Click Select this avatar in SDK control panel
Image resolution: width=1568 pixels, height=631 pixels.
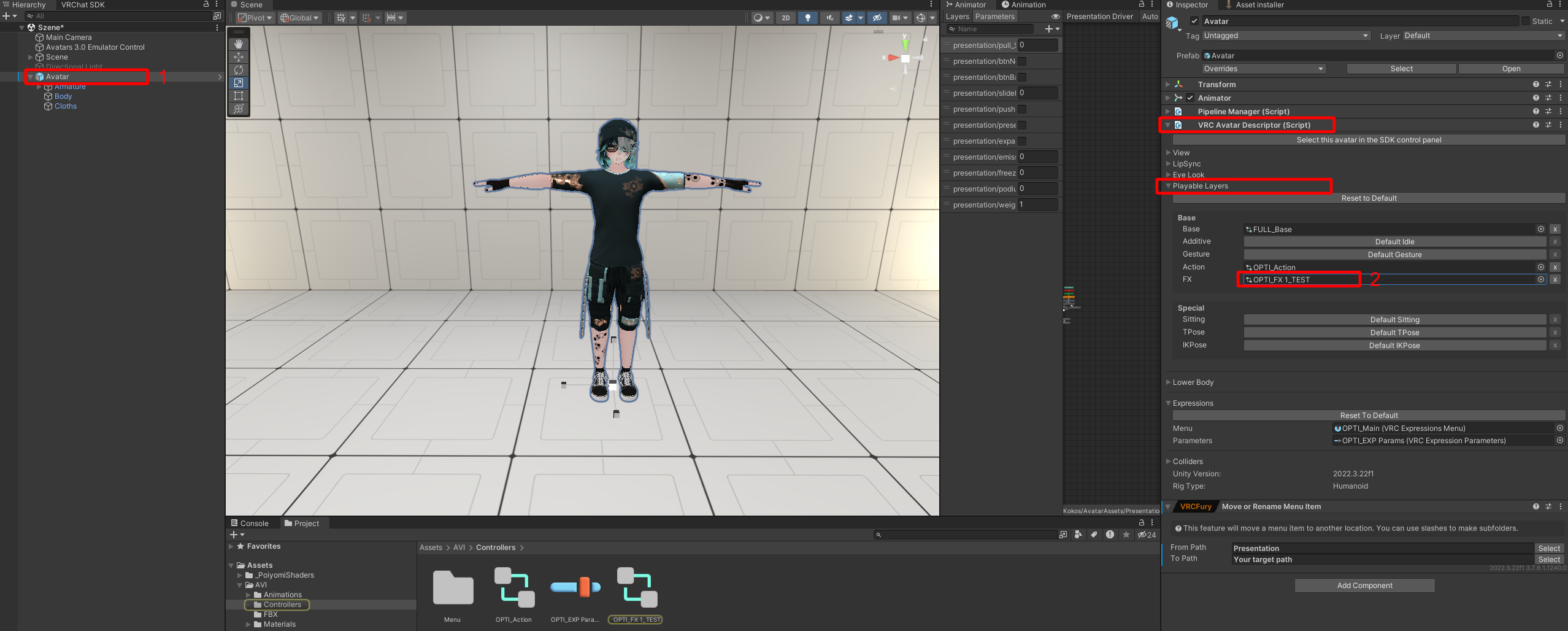point(1369,140)
